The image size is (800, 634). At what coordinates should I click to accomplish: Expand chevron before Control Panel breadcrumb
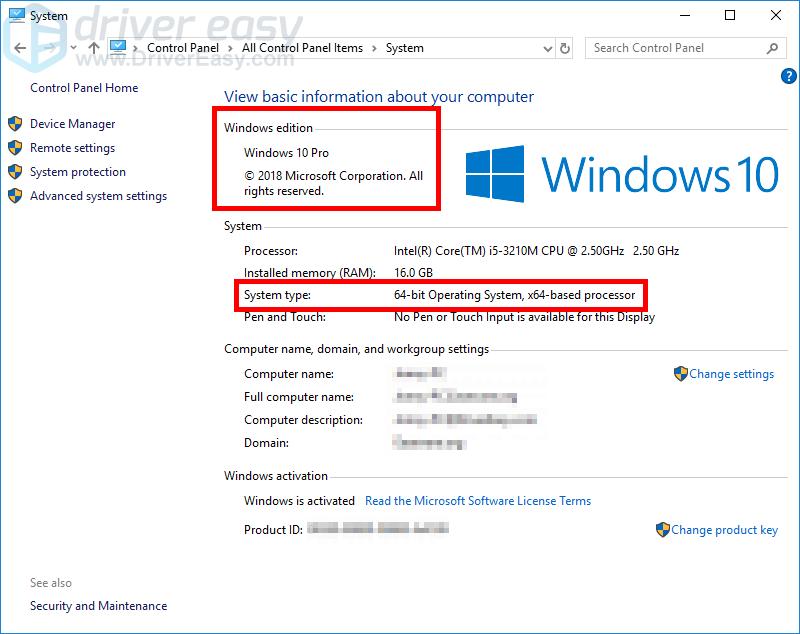click(x=135, y=48)
